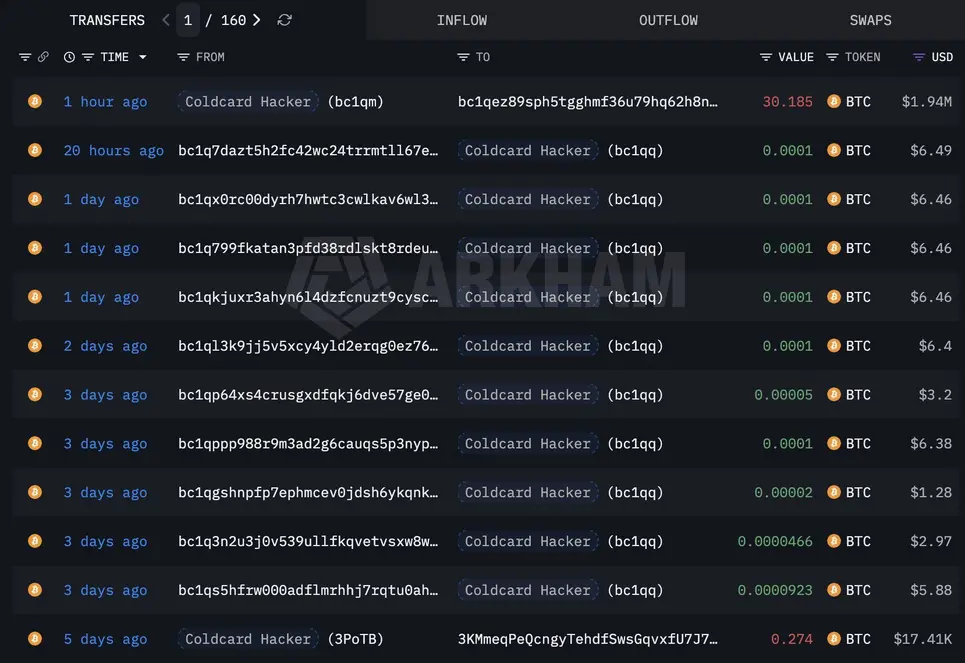Open address bc1q799fkatan3pfd38rdlskt8rdeu
The image size is (965, 663).
308,248
